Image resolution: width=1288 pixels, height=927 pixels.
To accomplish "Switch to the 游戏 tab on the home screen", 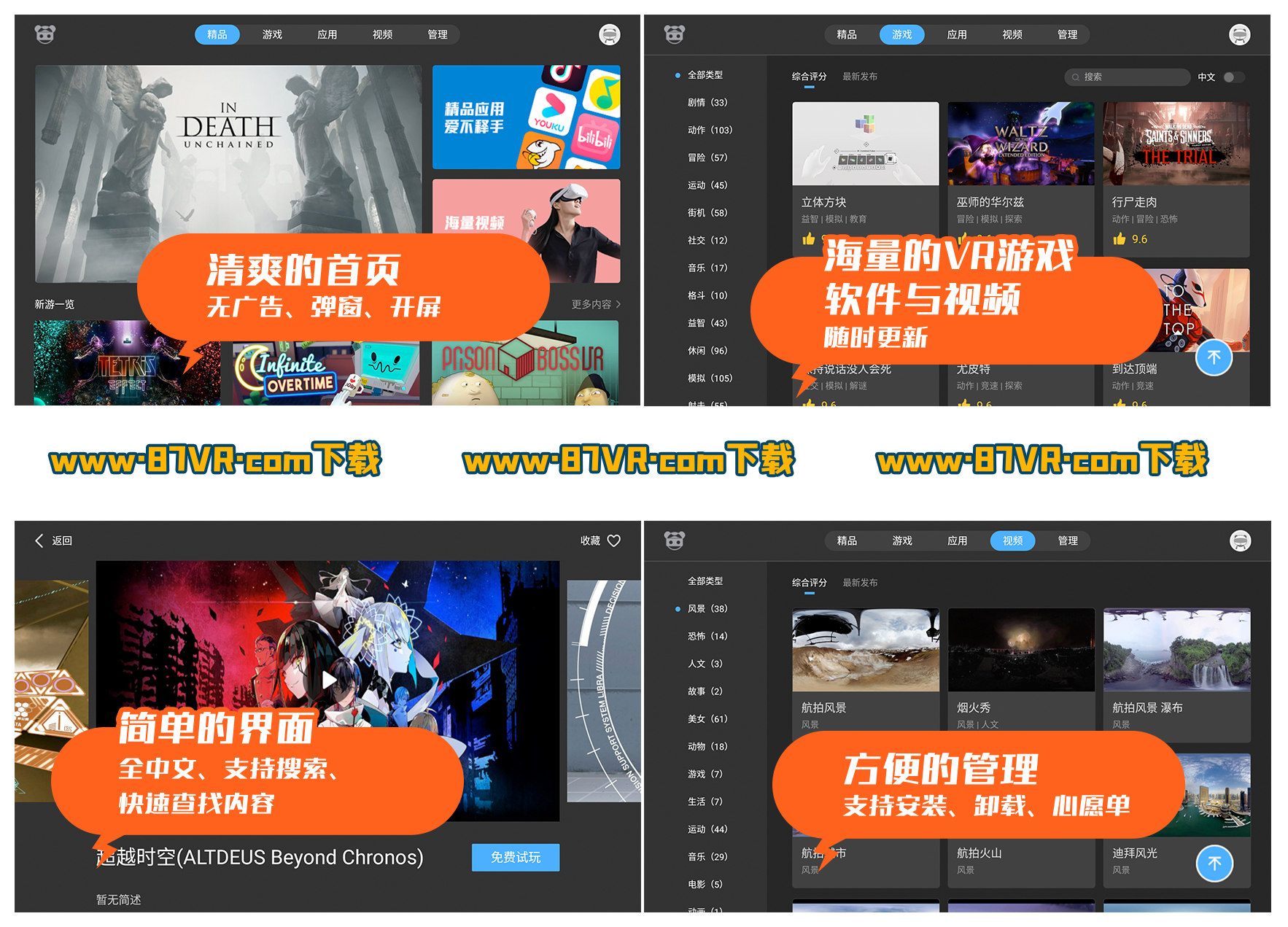I will 272,34.
